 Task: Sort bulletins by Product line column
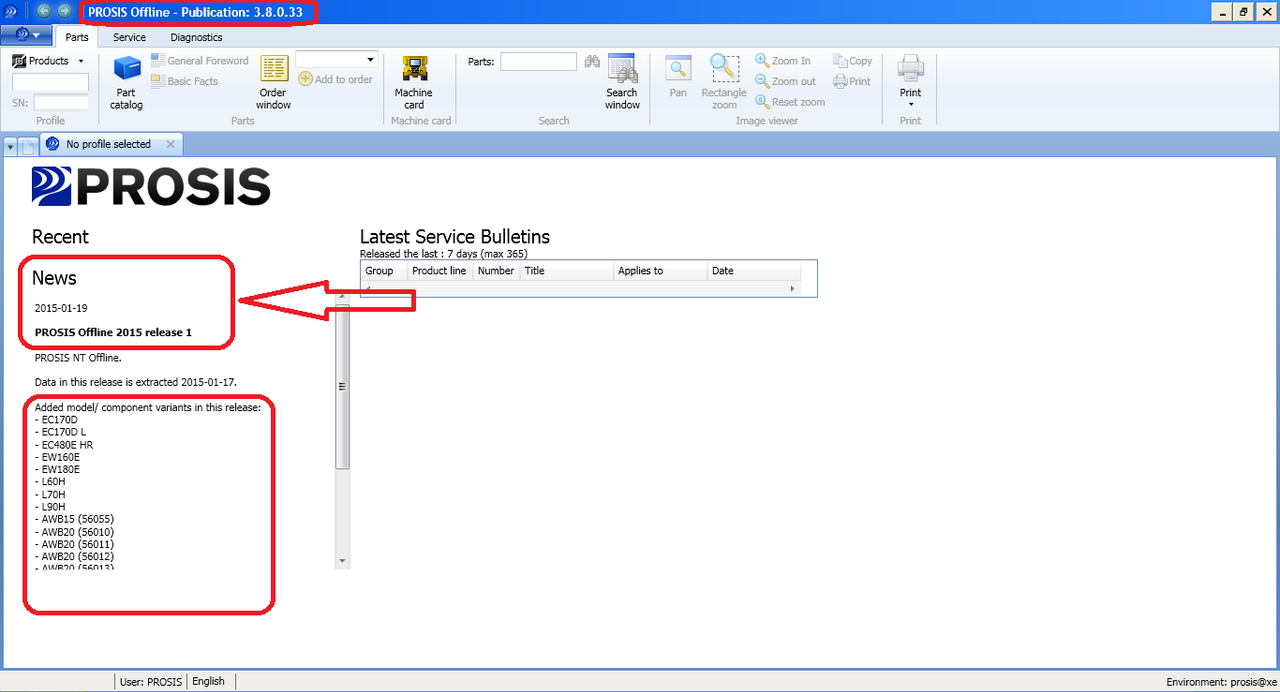tap(440, 271)
